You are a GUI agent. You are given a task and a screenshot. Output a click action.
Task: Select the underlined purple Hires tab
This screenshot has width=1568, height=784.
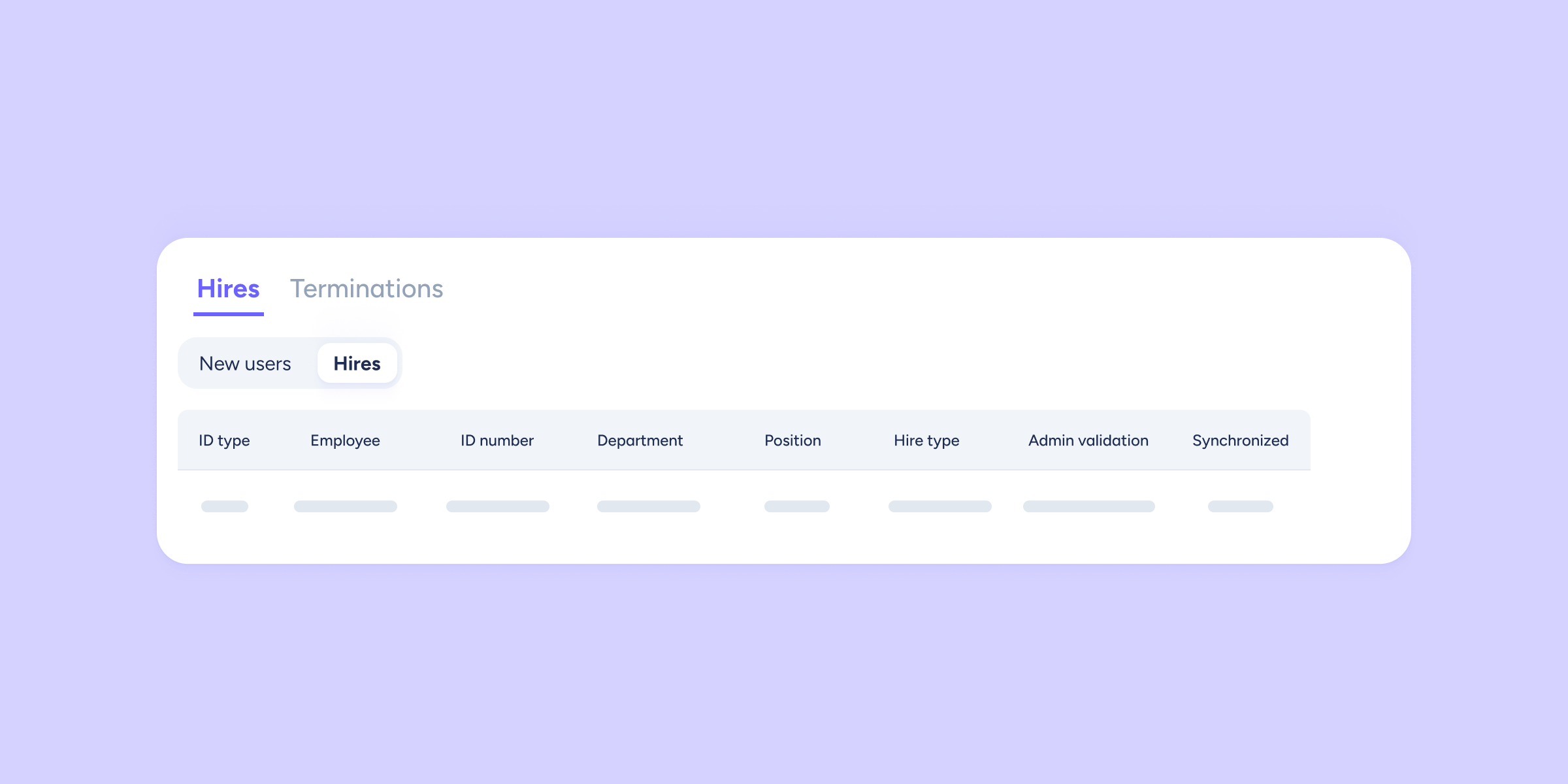229,289
